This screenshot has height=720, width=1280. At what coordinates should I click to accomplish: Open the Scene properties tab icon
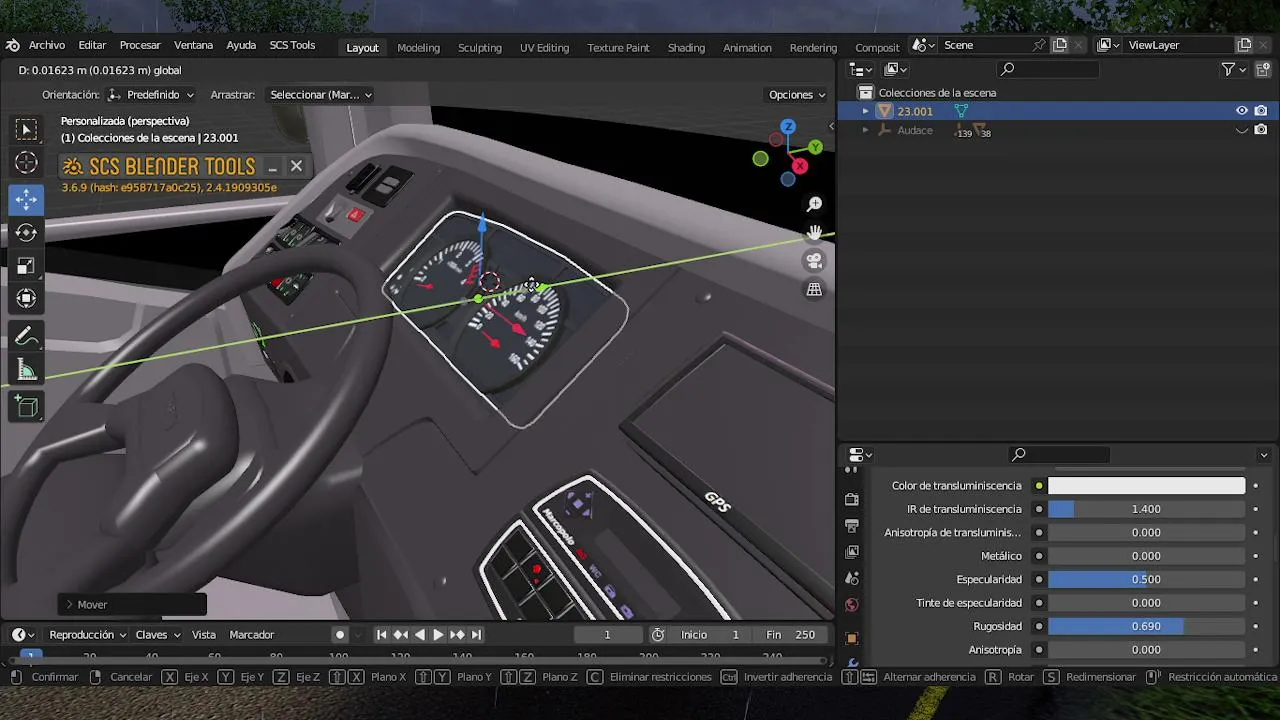coord(852,578)
